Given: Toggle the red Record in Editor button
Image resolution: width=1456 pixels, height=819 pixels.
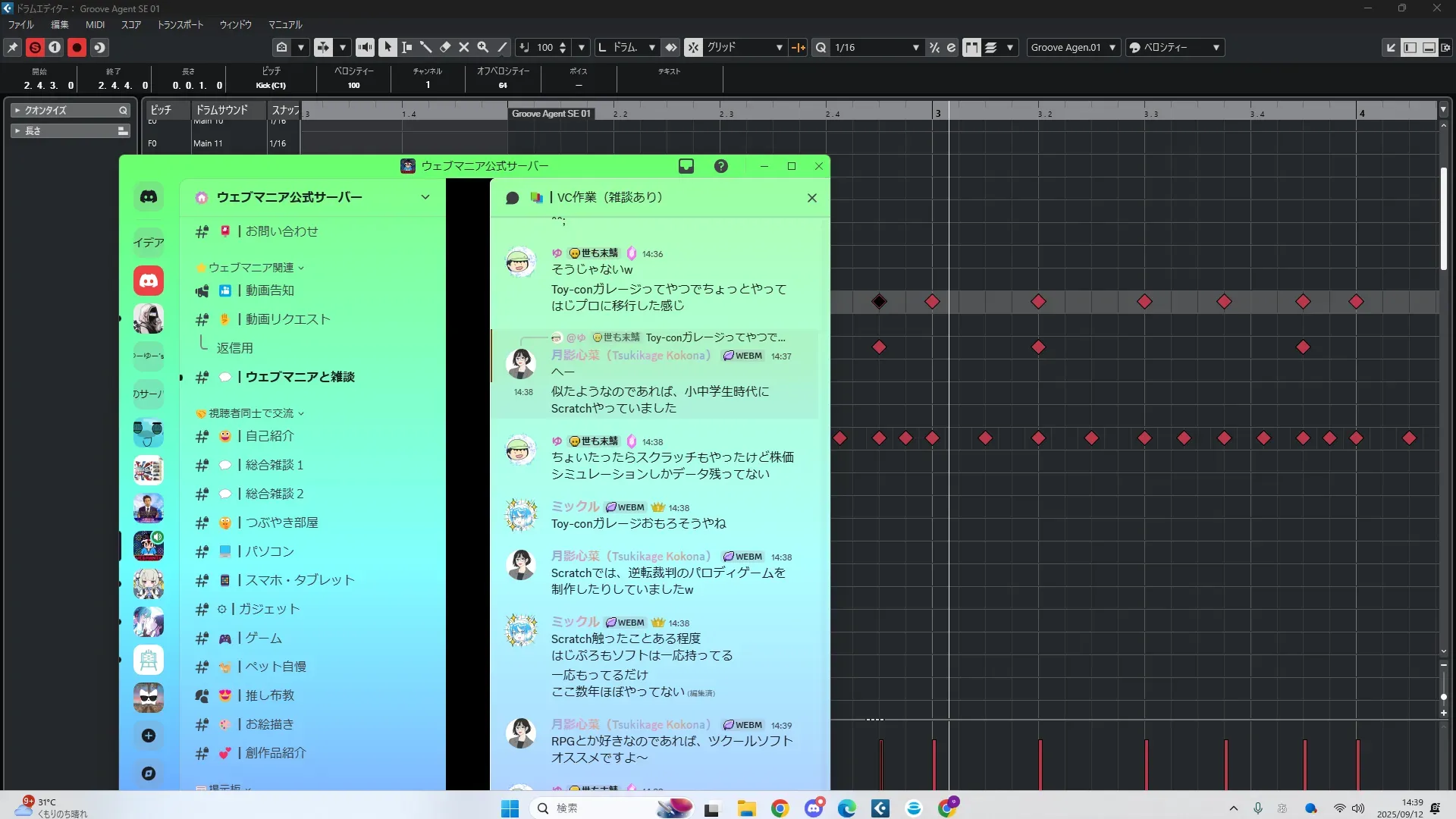Looking at the screenshot, I should [77, 47].
